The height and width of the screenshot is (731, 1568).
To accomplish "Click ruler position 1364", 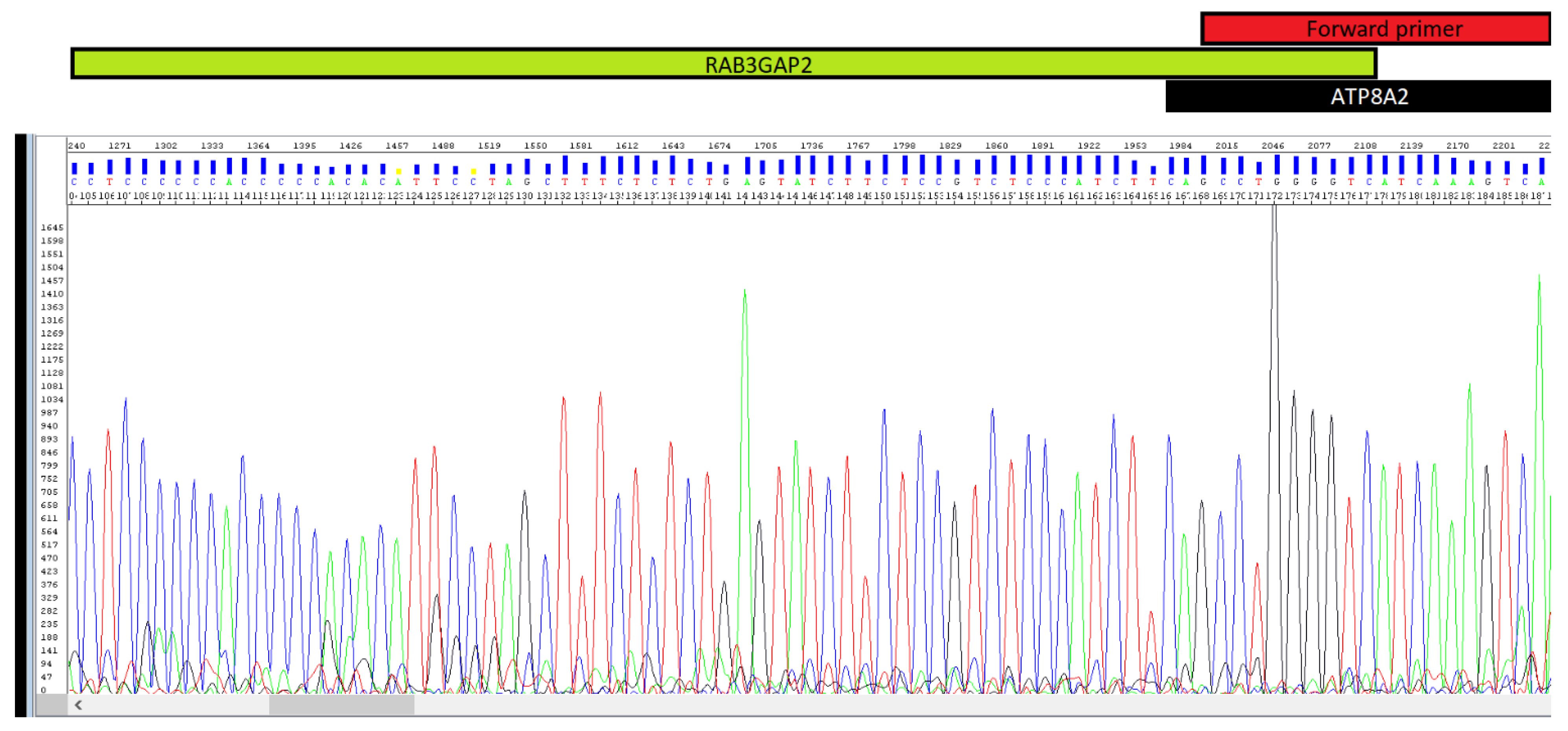I will click(258, 145).
